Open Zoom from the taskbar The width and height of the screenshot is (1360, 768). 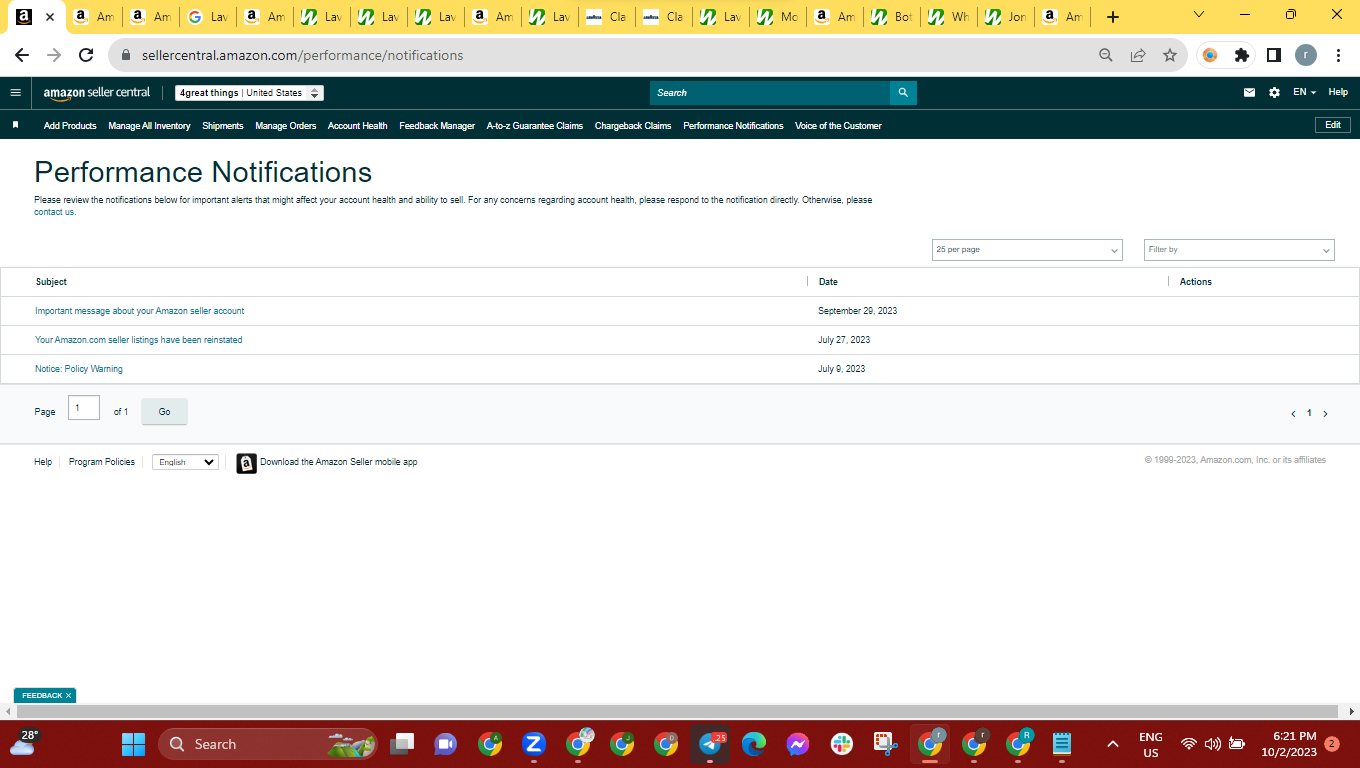pos(534,744)
